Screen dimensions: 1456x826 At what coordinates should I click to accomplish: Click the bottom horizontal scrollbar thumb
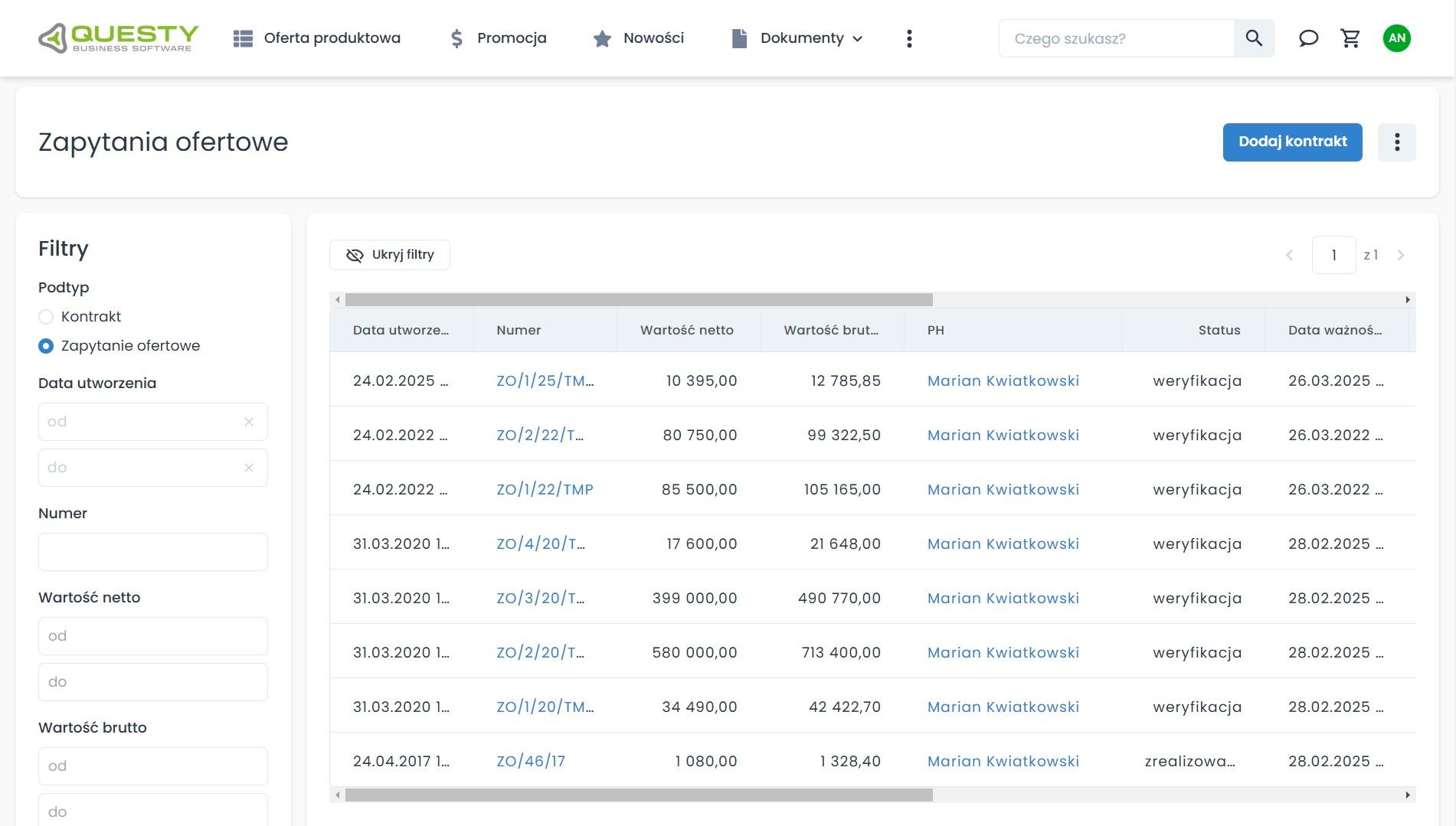639,795
